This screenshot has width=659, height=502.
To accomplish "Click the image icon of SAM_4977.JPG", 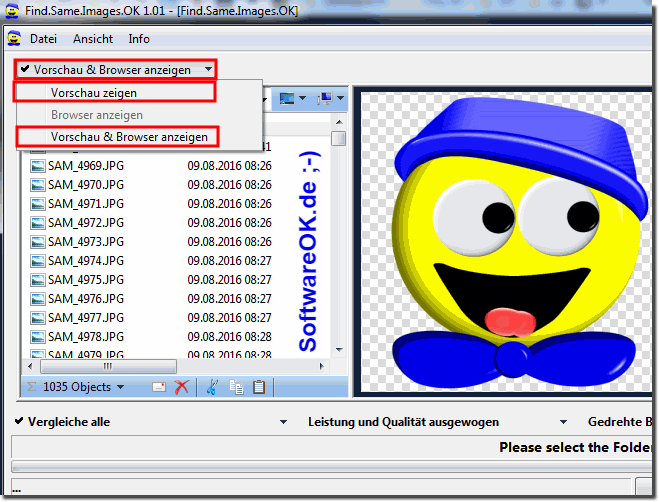I will pyautogui.click(x=37, y=318).
